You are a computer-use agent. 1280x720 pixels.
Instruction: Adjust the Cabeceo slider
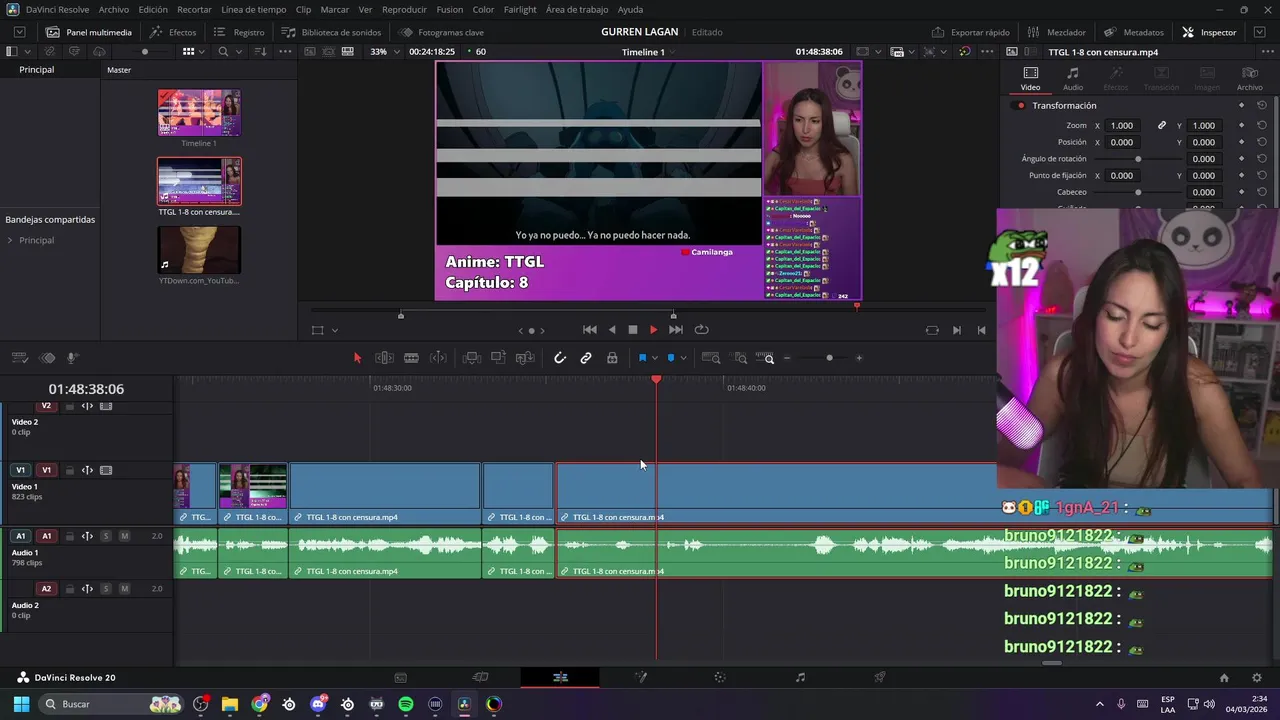[x=1138, y=192]
